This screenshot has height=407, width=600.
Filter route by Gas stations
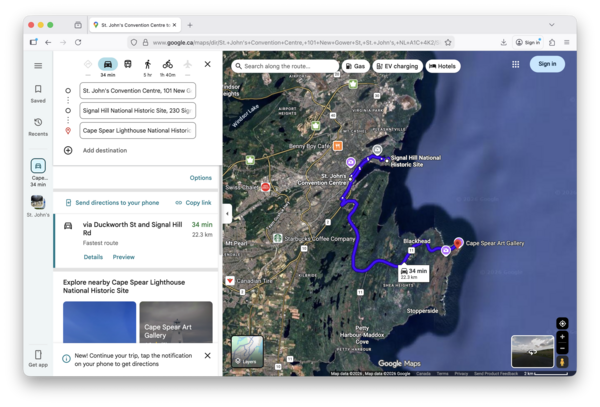tap(355, 66)
